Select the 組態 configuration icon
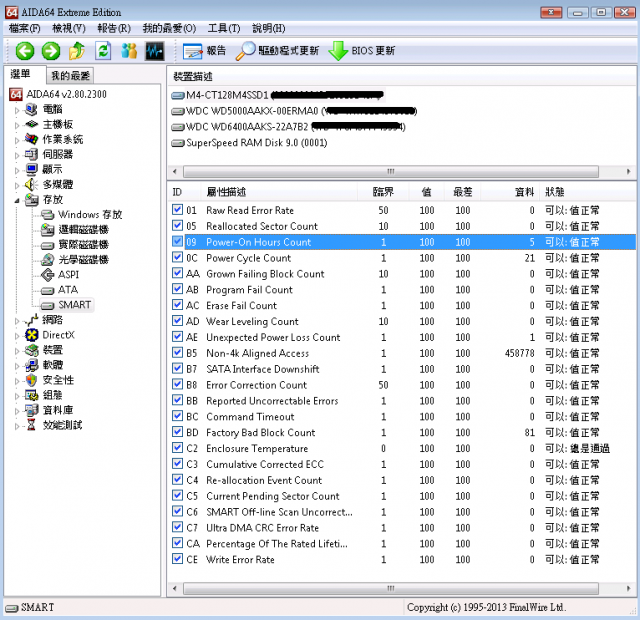This screenshot has width=640, height=620. click(x=31, y=395)
